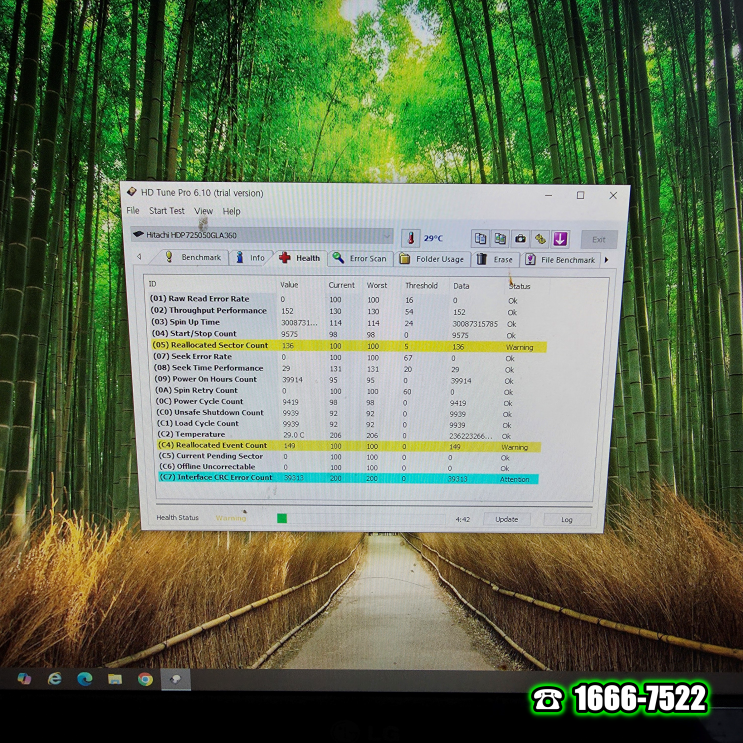The height and width of the screenshot is (743, 743).
Task: Select the (C1) Load Cycle Count row
Action: (348, 424)
